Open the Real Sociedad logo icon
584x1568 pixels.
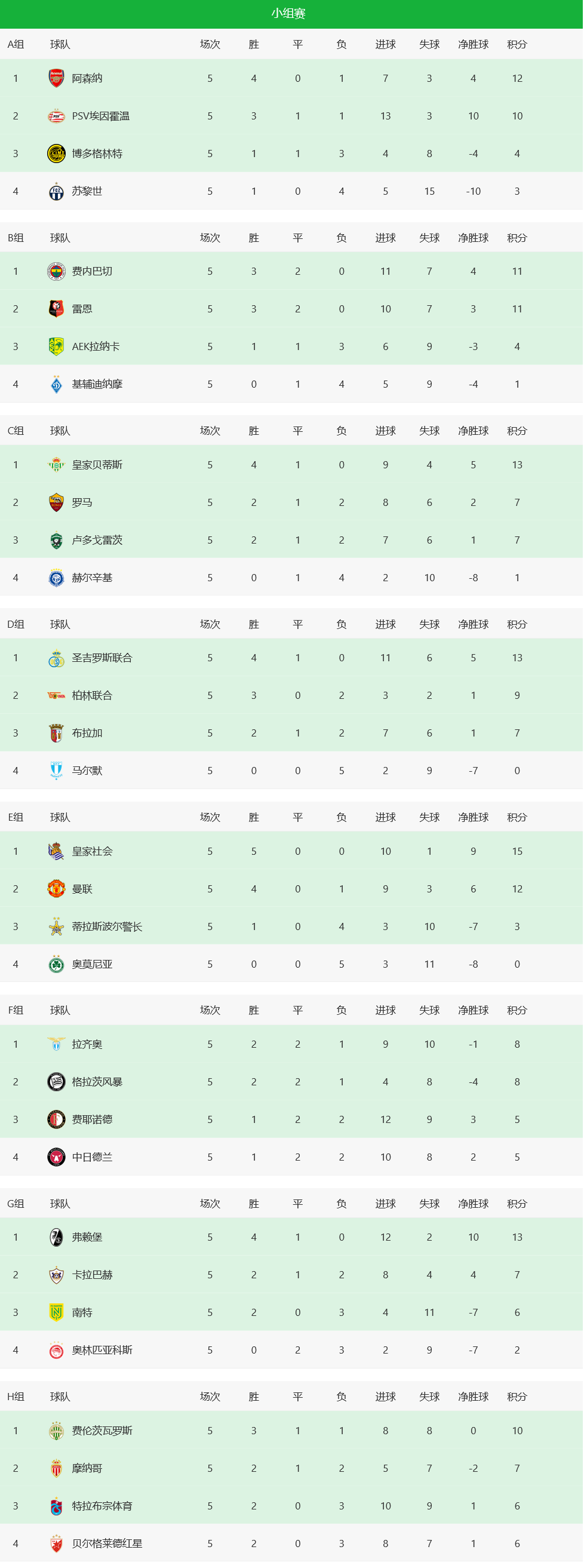pyautogui.click(x=56, y=852)
